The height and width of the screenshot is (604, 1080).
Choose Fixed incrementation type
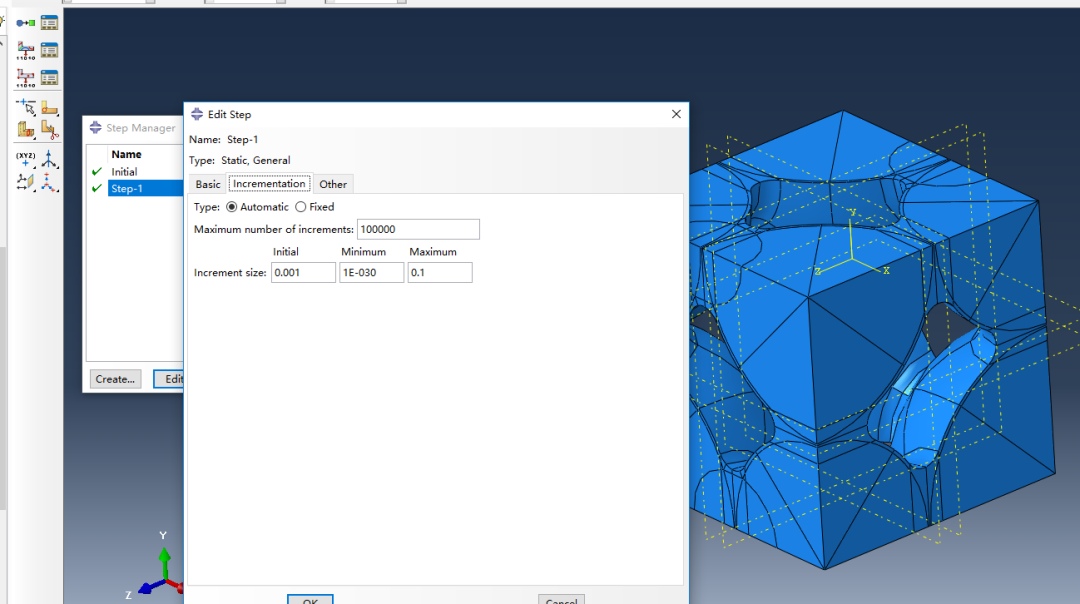300,207
